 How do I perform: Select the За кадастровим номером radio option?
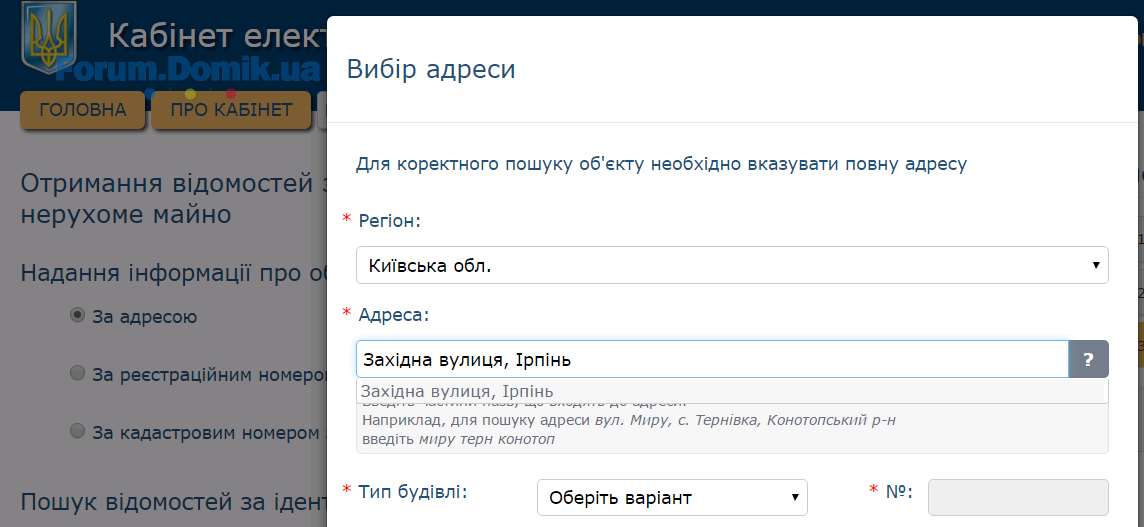[x=77, y=431]
